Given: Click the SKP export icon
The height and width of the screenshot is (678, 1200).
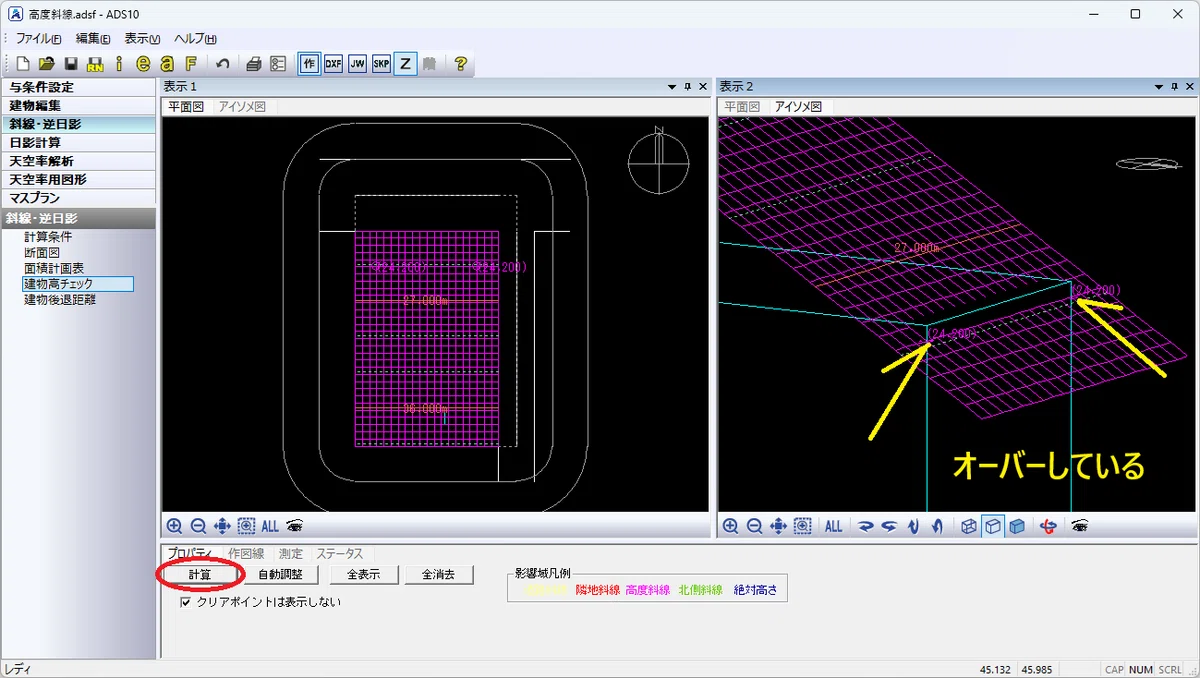Looking at the screenshot, I should pyautogui.click(x=381, y=64).
